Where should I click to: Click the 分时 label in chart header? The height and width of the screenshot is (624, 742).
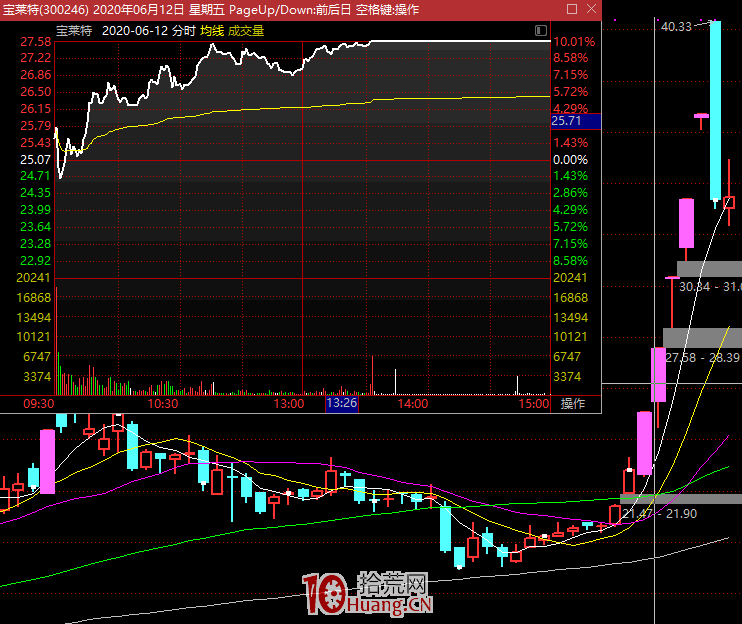[x=183, y=31]
